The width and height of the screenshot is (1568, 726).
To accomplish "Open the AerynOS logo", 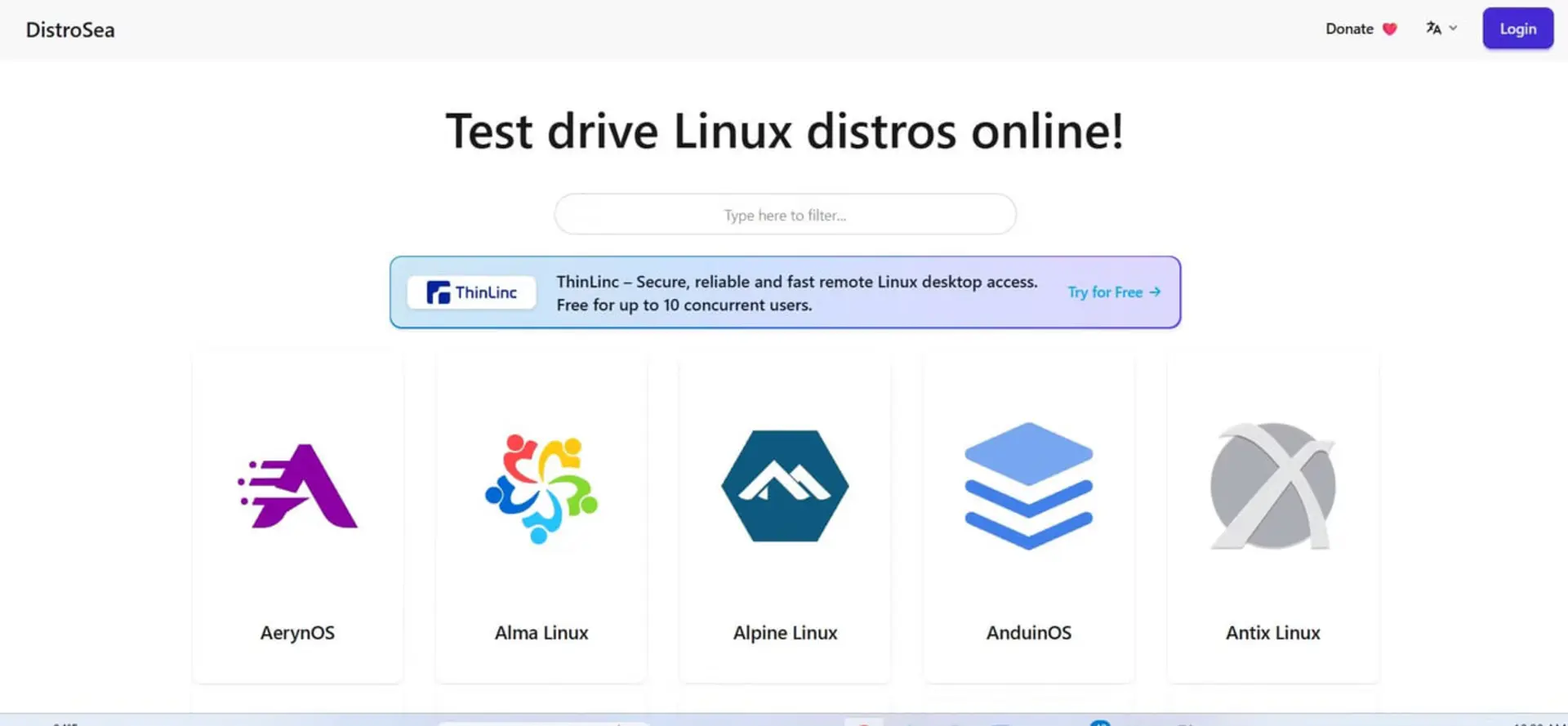I will pyautogui.click(x=297, y=486).
